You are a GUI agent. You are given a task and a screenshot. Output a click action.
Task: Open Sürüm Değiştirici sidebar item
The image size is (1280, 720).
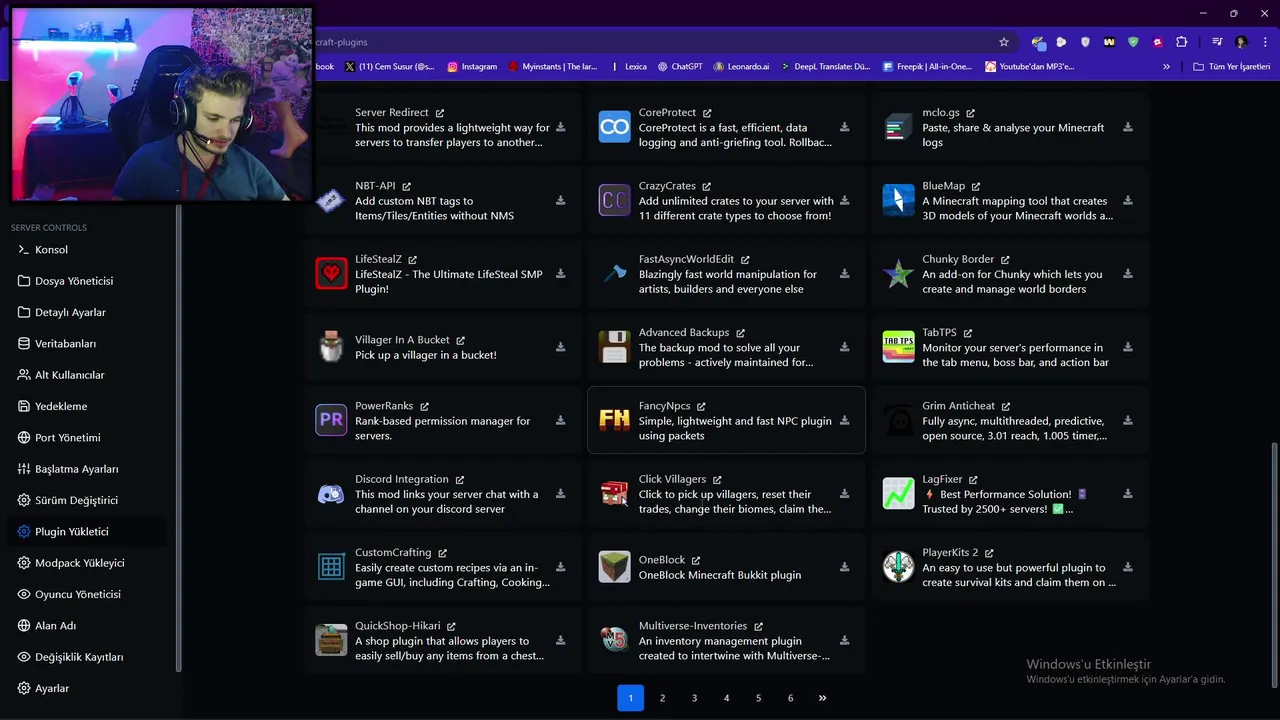[x=88, y=500]
